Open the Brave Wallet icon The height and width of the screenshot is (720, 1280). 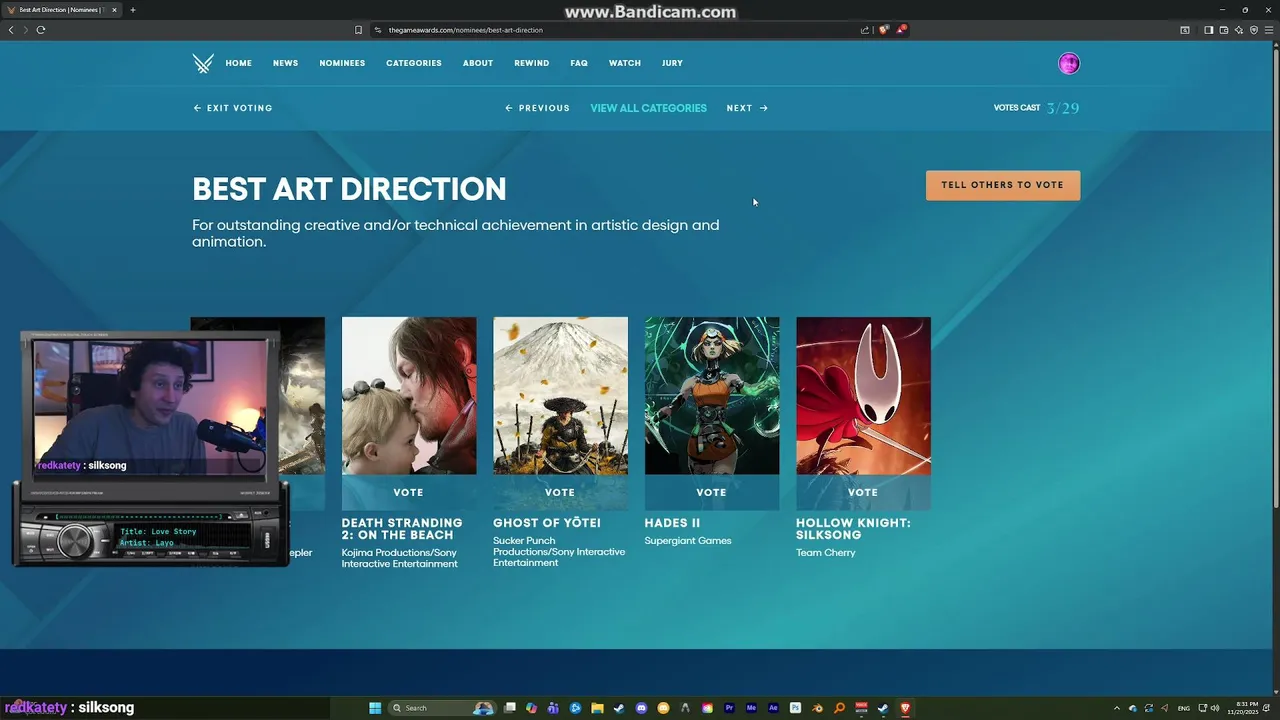pos(1224,30)
